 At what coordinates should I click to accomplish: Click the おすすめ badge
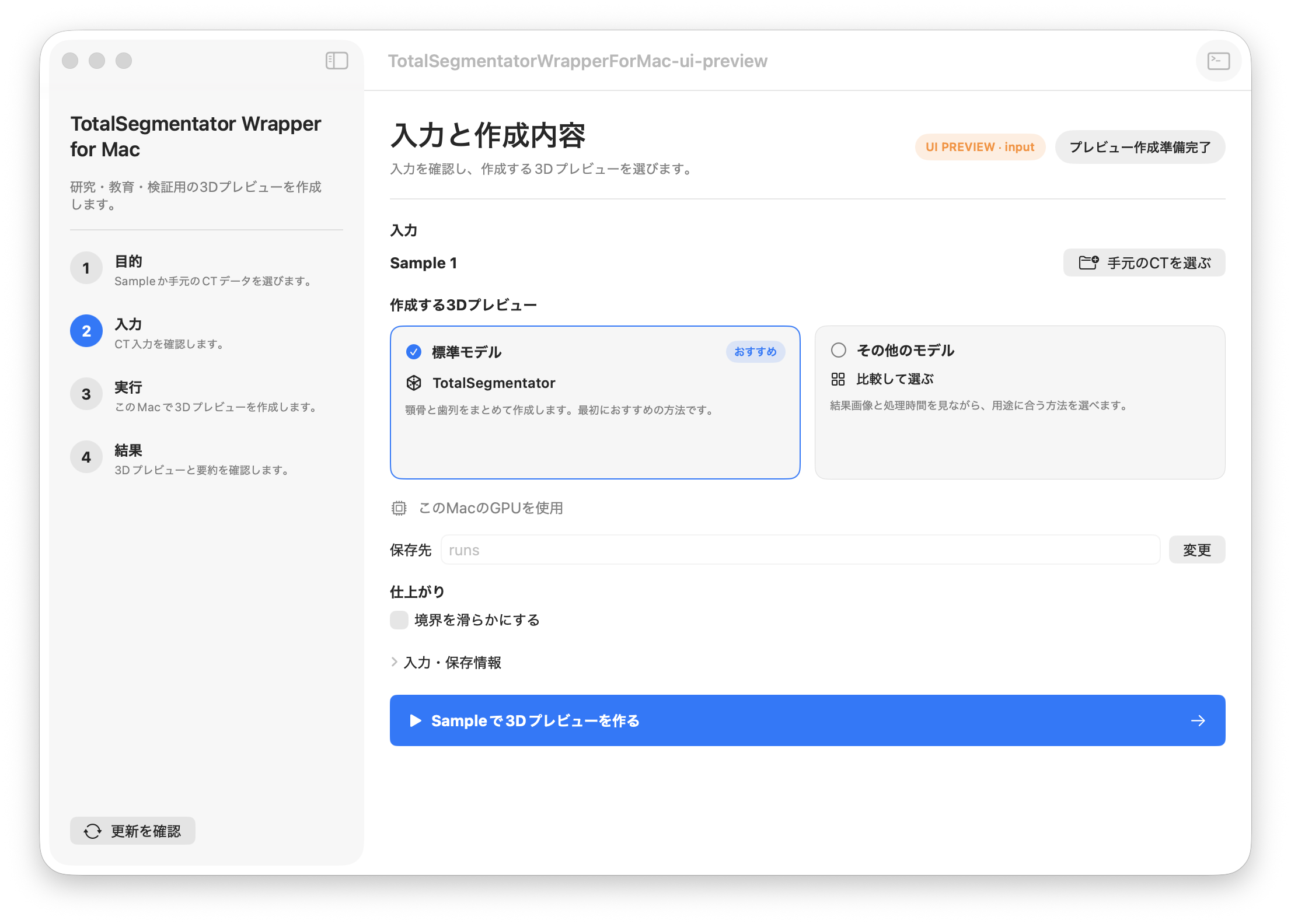point(755,352)
